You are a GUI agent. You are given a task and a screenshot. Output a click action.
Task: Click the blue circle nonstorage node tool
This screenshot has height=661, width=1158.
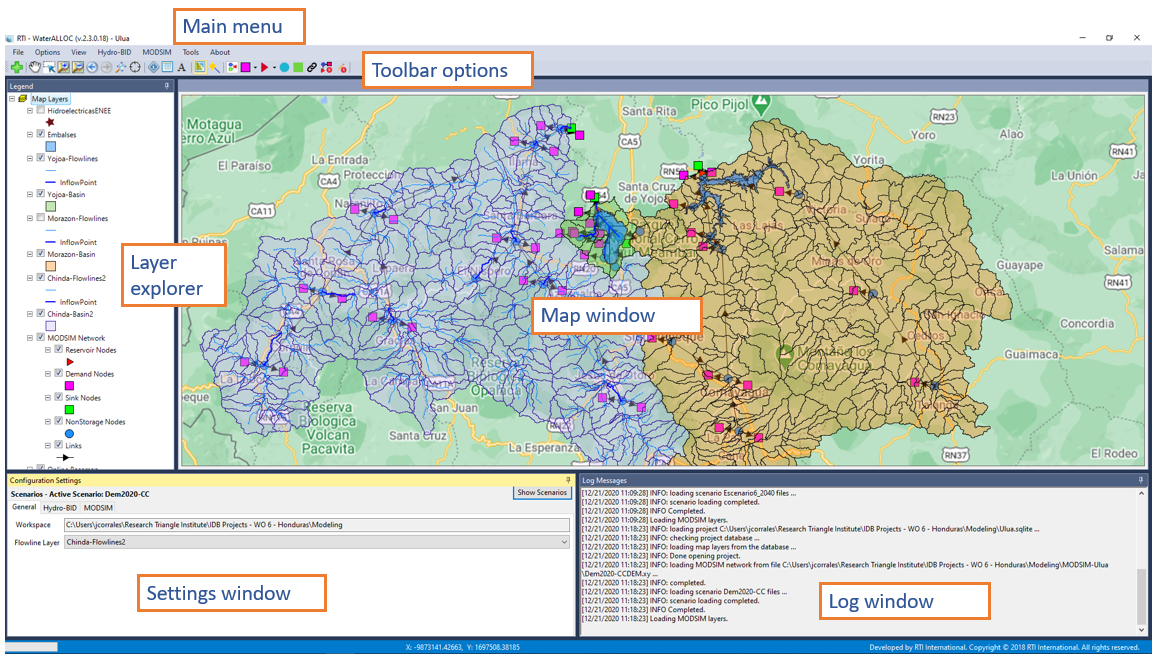click(285, 68)
